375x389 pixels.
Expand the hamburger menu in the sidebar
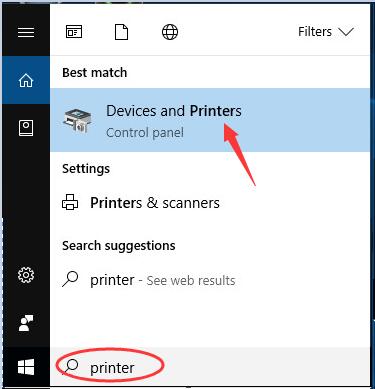(x=26, y=32)
